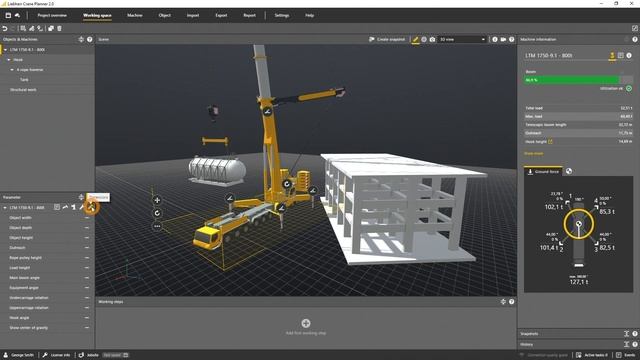Open the Project overview tab
Screen dimensions: 640x360
pyautogui.click(x=52, y=16)
